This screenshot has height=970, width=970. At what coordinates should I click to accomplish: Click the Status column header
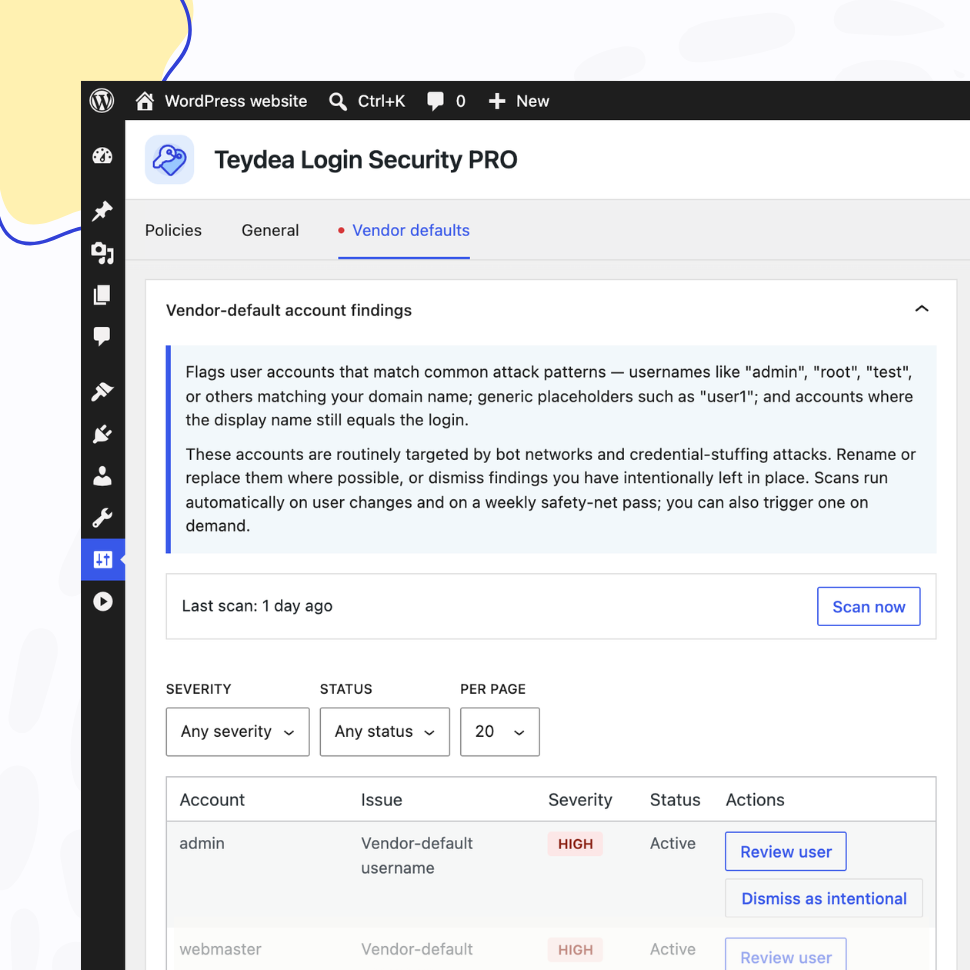pyautogui.click(x=675, y=800)
